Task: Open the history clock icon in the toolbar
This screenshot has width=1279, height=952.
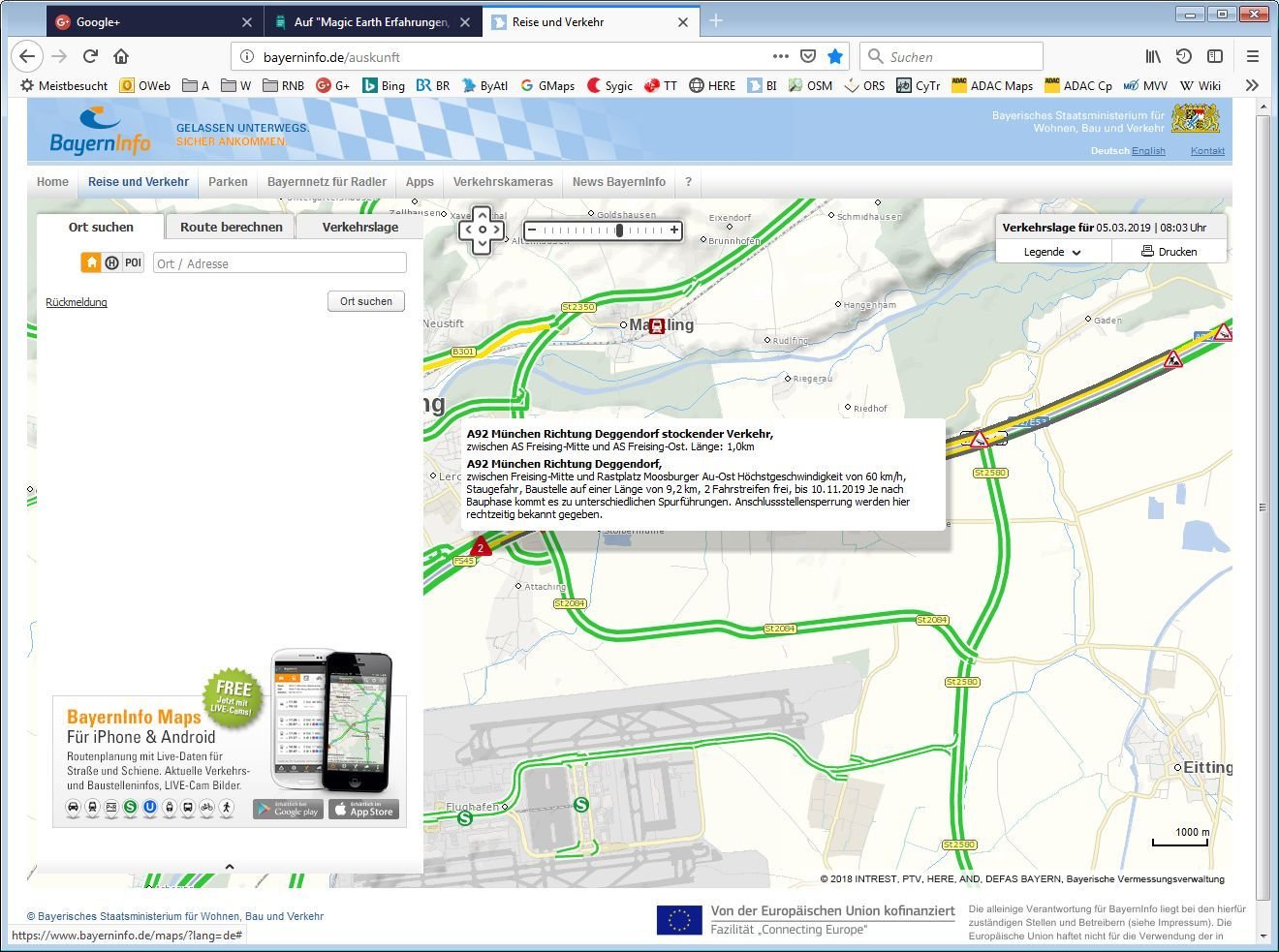Action: tap(1183, 56)
